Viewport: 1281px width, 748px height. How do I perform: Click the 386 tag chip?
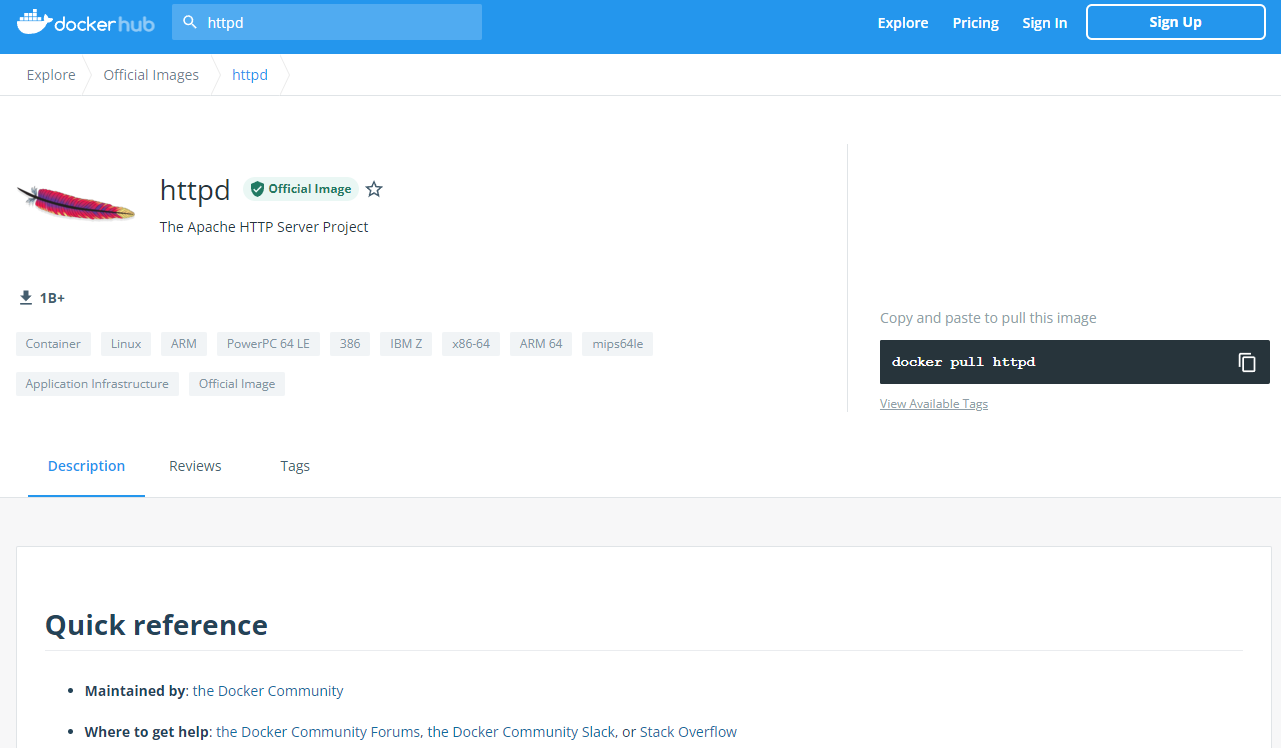pyautogui.click(x=350, y=344)
